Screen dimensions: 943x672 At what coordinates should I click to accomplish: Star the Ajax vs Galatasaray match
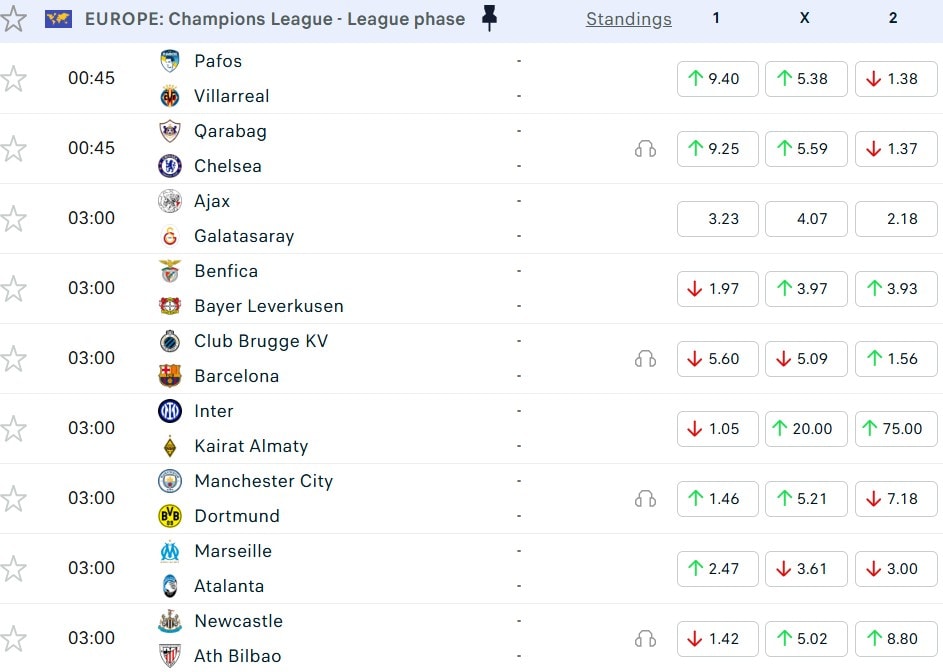13,219
